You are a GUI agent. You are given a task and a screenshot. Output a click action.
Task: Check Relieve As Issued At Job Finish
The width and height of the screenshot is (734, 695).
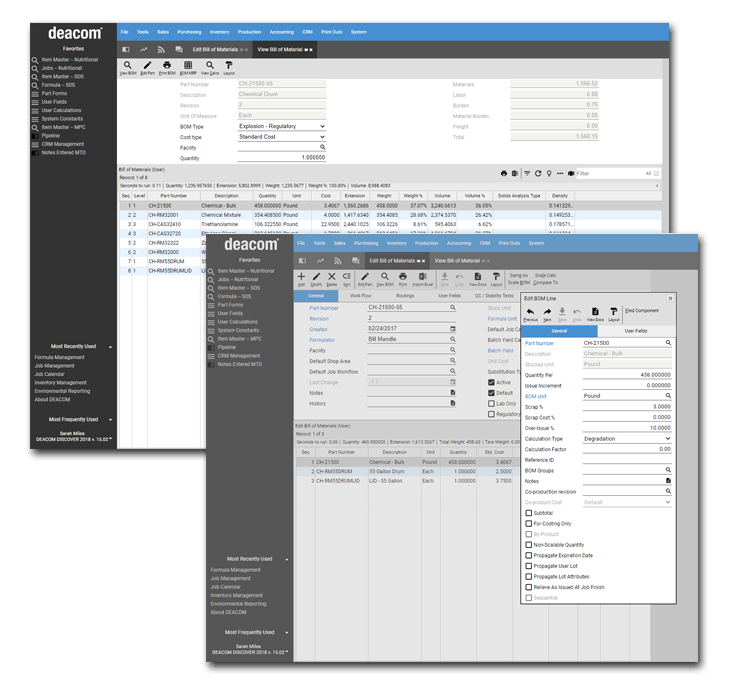coord(528,587)
